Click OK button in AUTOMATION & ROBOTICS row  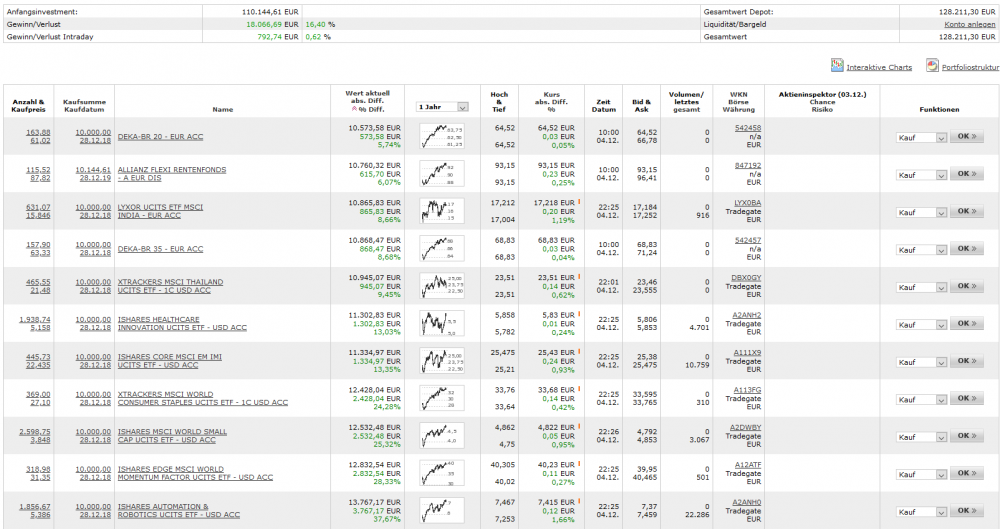[x=967, y=510]
